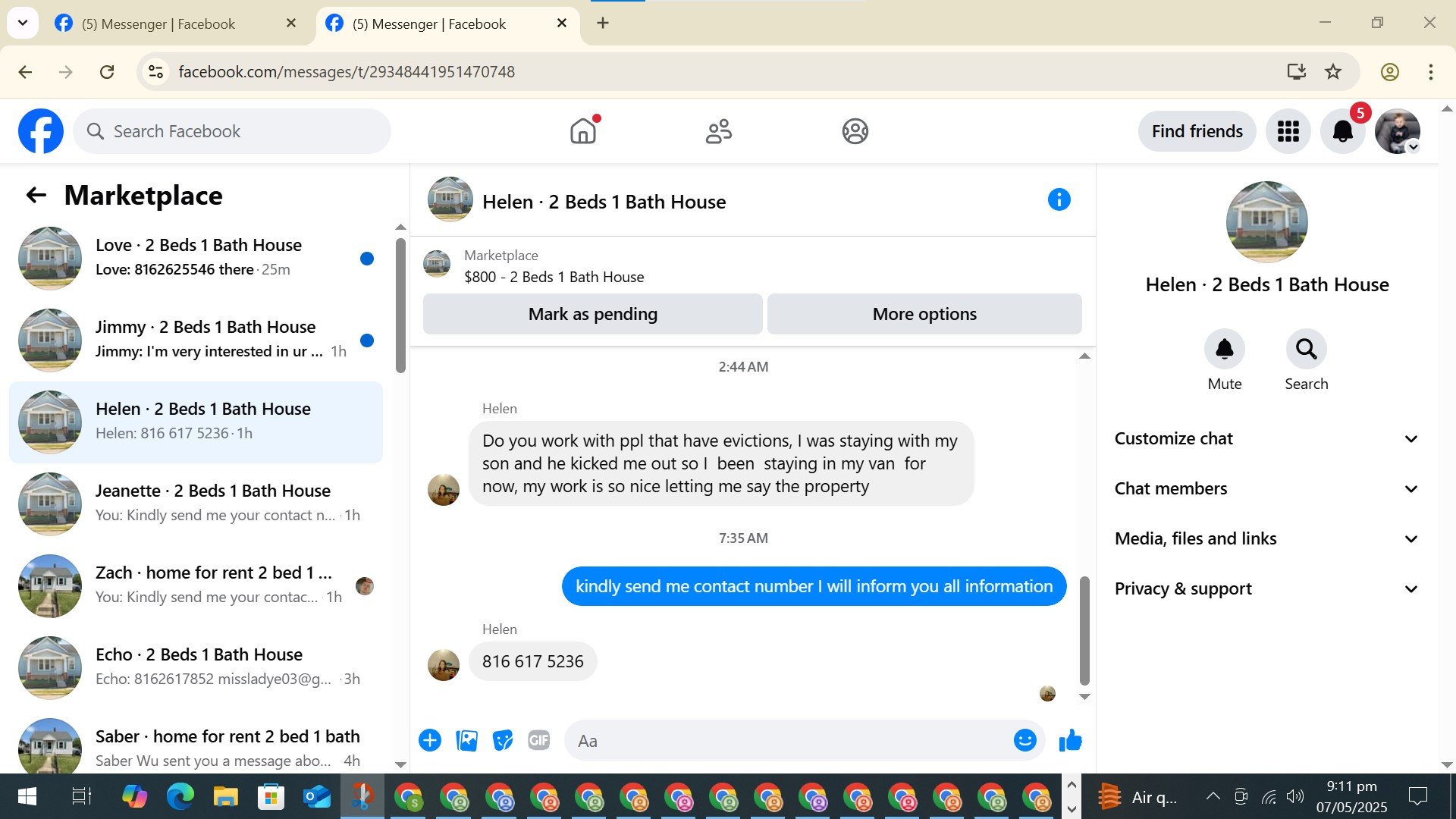The width and height of the screenshot is (1456, 819).
Task: Click the thumbs-up like send icon
Action: (1070, 740)
